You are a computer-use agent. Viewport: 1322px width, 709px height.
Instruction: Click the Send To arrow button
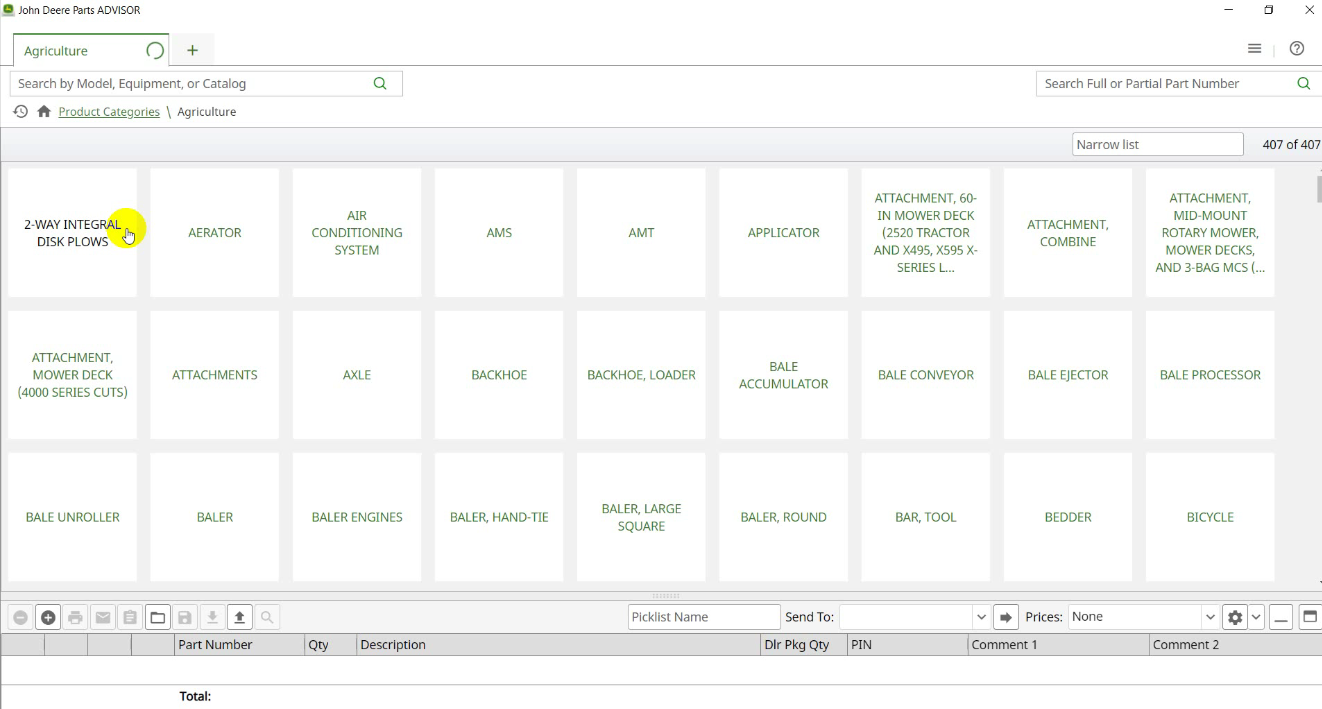coord(1006,617)
